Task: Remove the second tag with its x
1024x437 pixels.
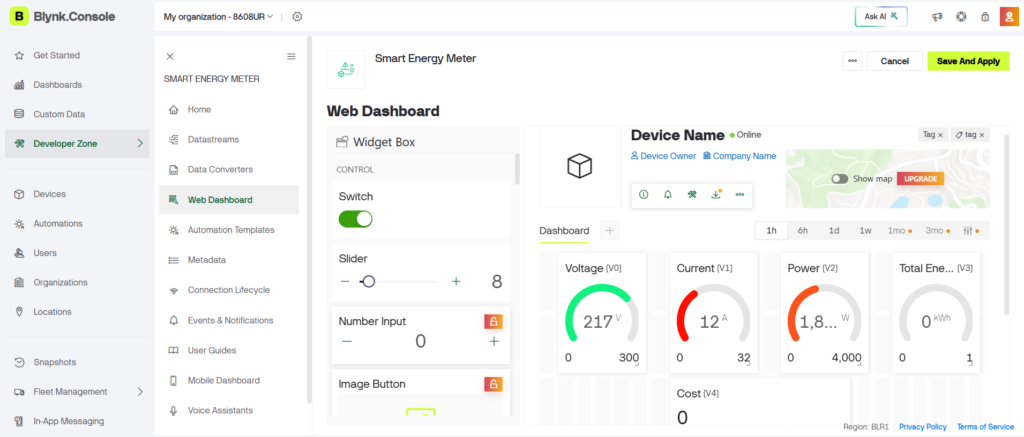Action: tap(982, 135)
